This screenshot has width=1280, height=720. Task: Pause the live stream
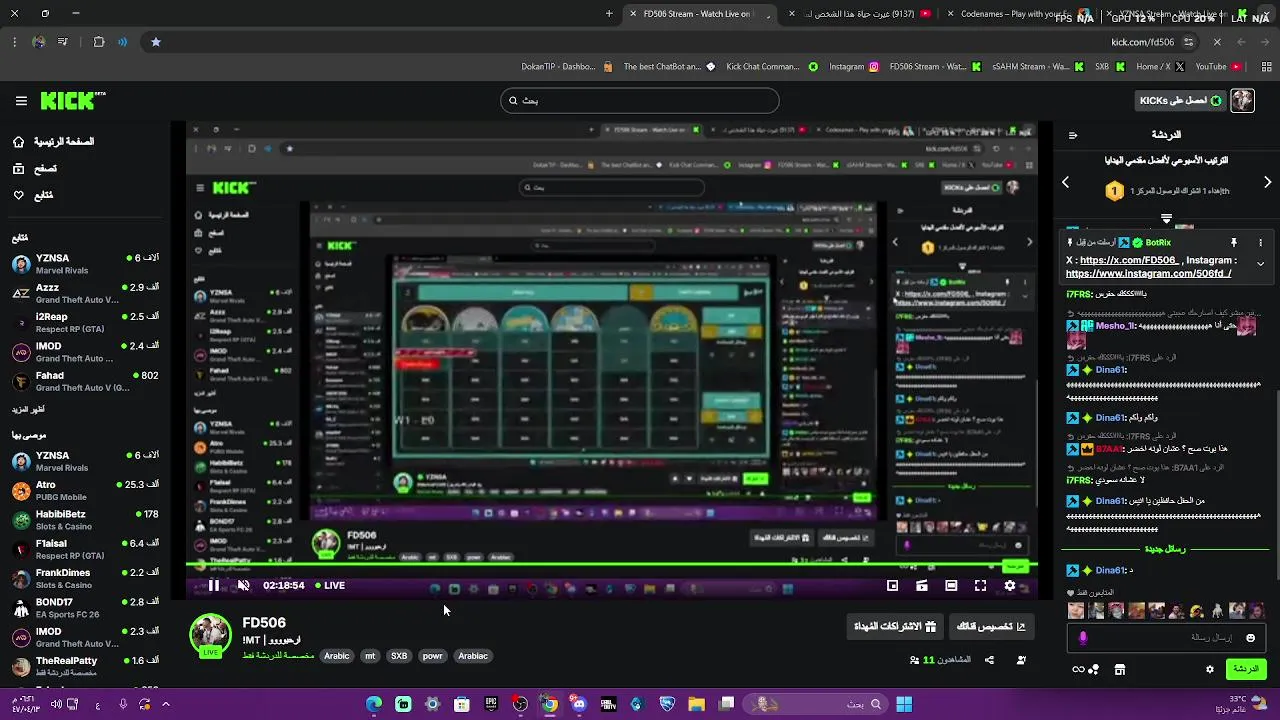point(213,586)
